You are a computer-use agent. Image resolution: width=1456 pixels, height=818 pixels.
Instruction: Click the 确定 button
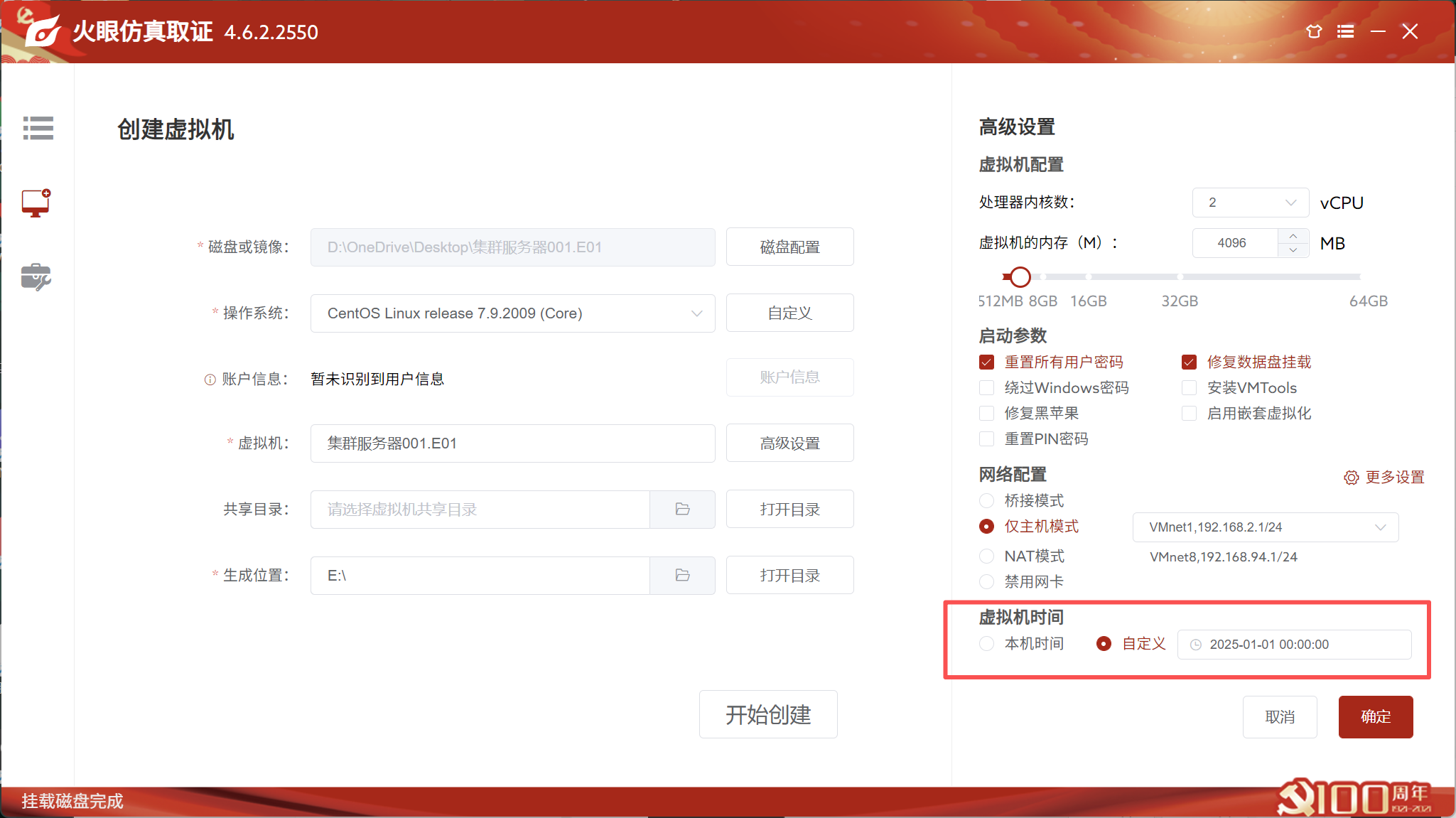point(1375,716)
